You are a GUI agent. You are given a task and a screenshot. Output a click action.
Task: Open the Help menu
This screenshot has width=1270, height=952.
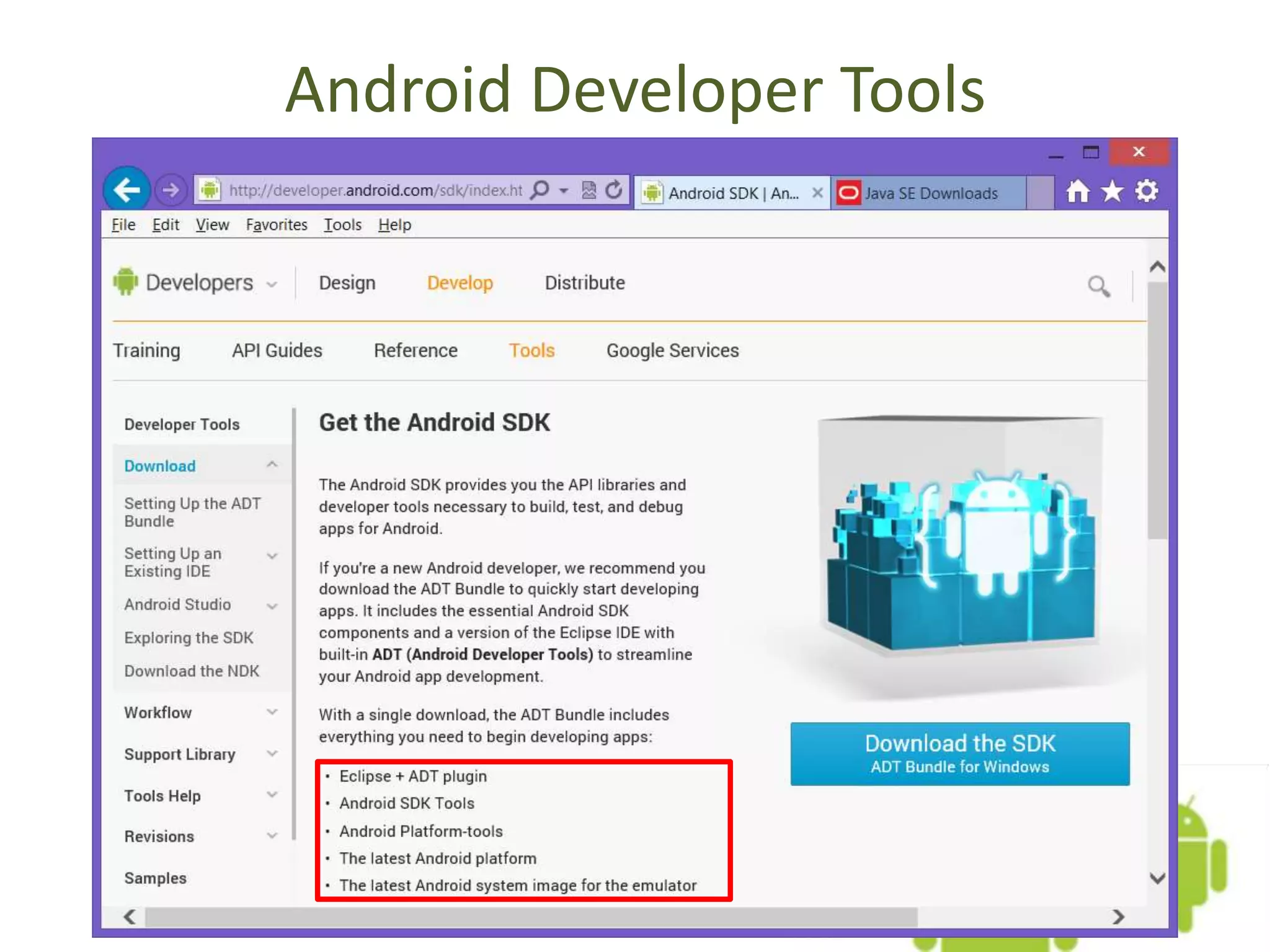394,225
